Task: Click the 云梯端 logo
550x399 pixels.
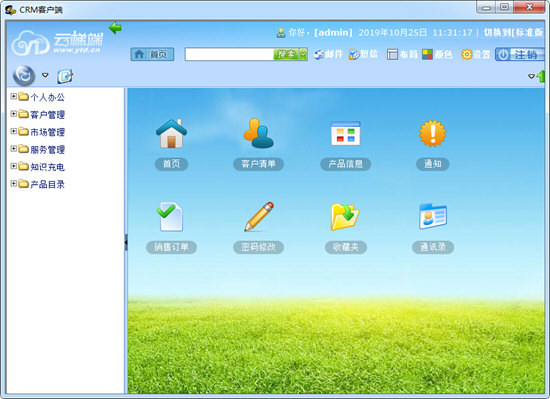Action: coord(57,43)
